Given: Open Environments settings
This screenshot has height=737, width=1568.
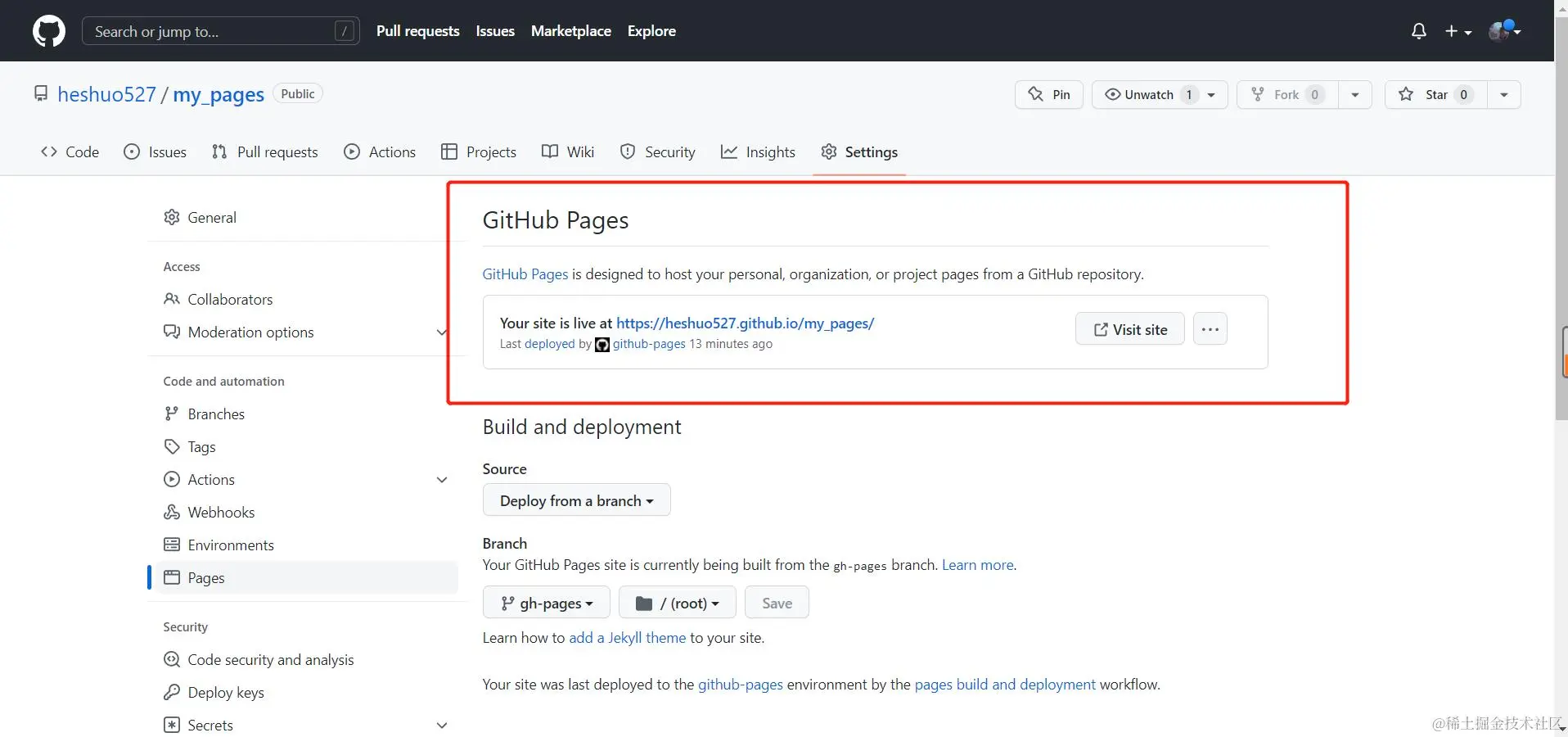Looking at the screenshot, I should point(303,545).
